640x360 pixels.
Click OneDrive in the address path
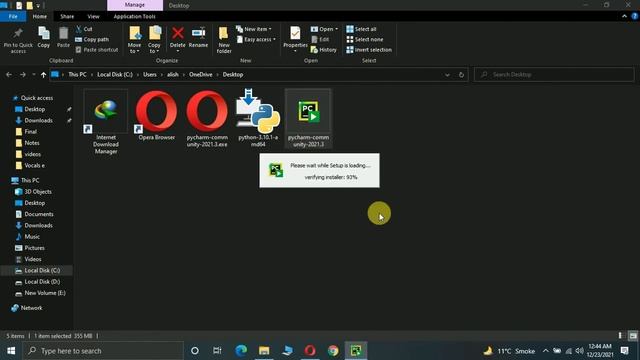[200, 75]
